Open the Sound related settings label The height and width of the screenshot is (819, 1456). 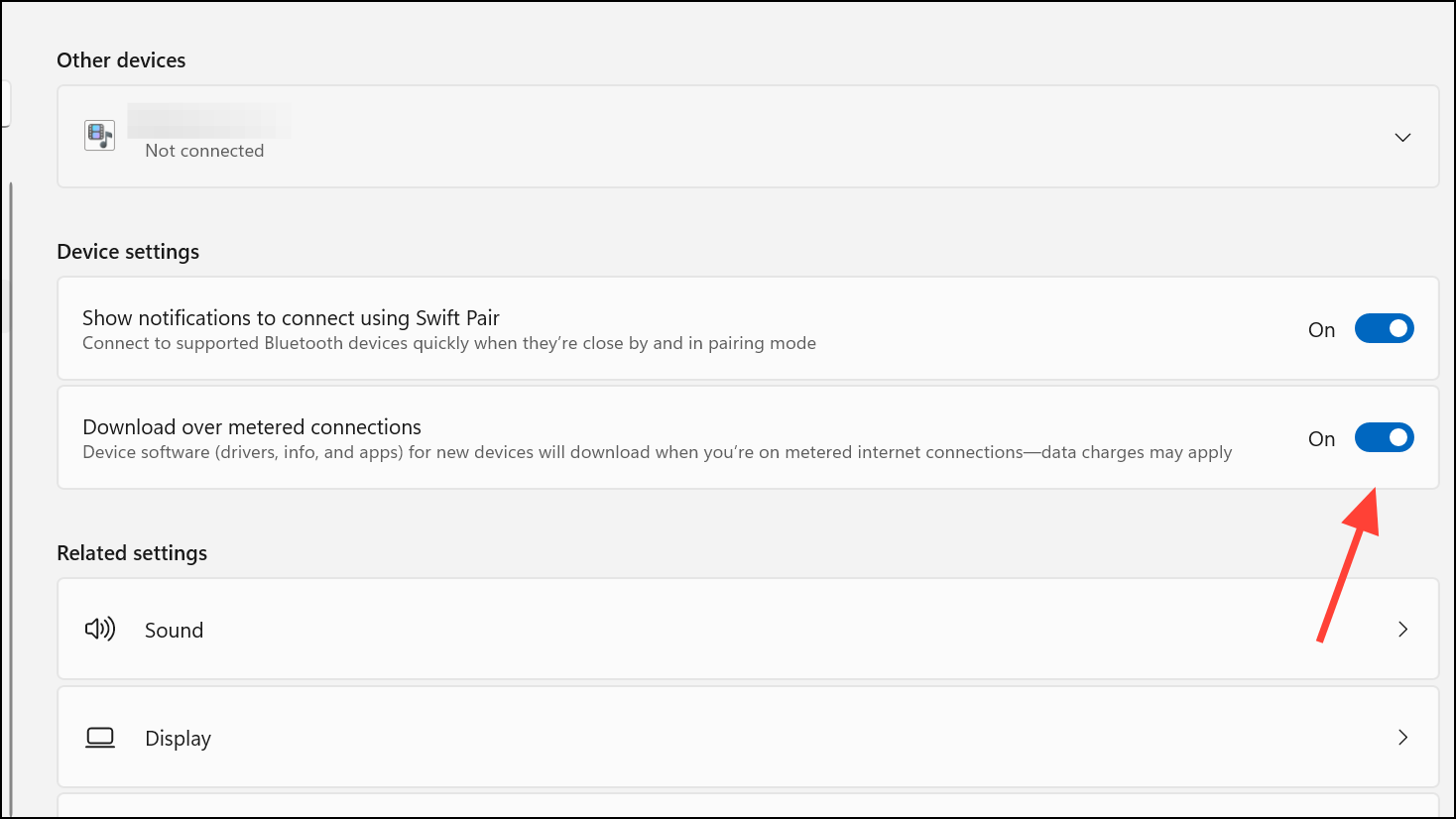pos(174,631)
